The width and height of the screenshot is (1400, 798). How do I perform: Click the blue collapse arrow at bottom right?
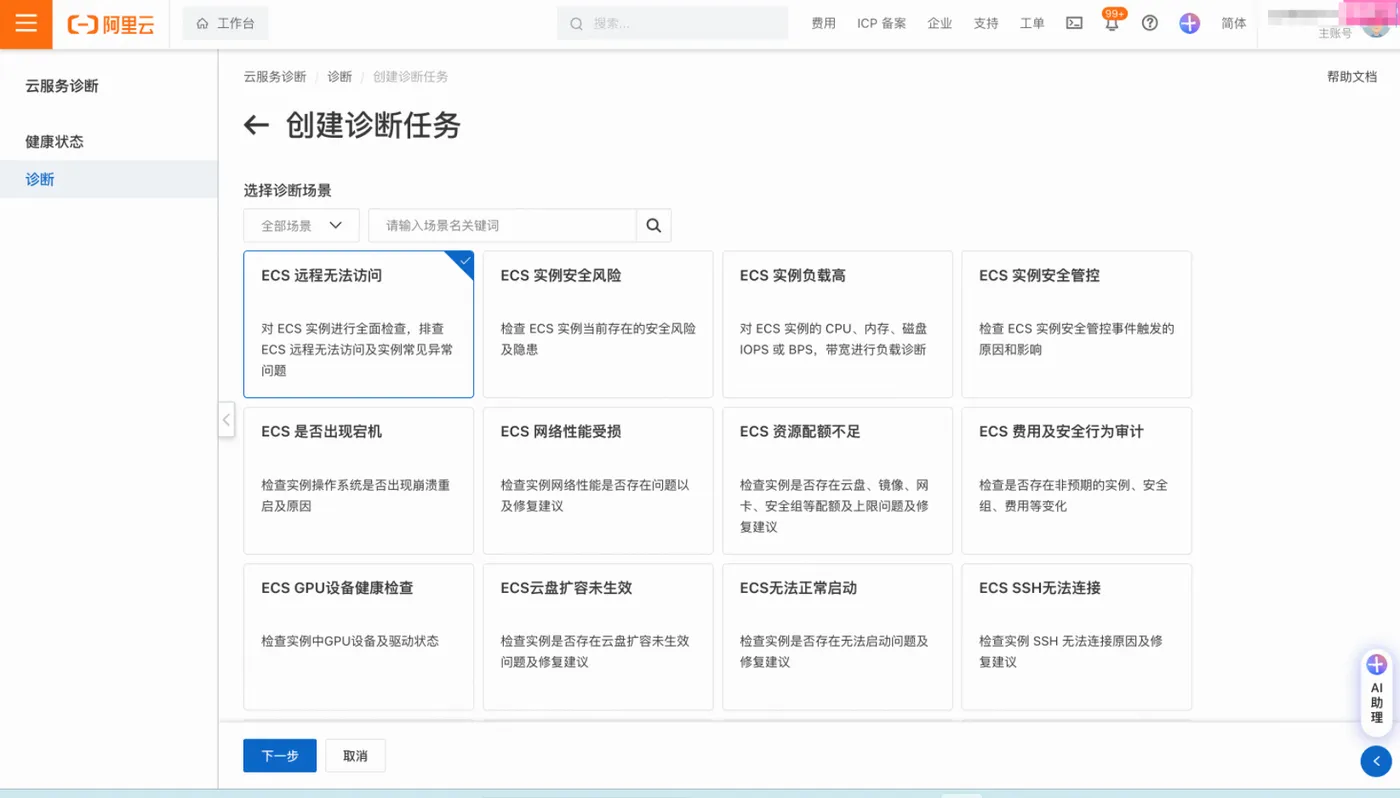click(x=1377, y=761)
